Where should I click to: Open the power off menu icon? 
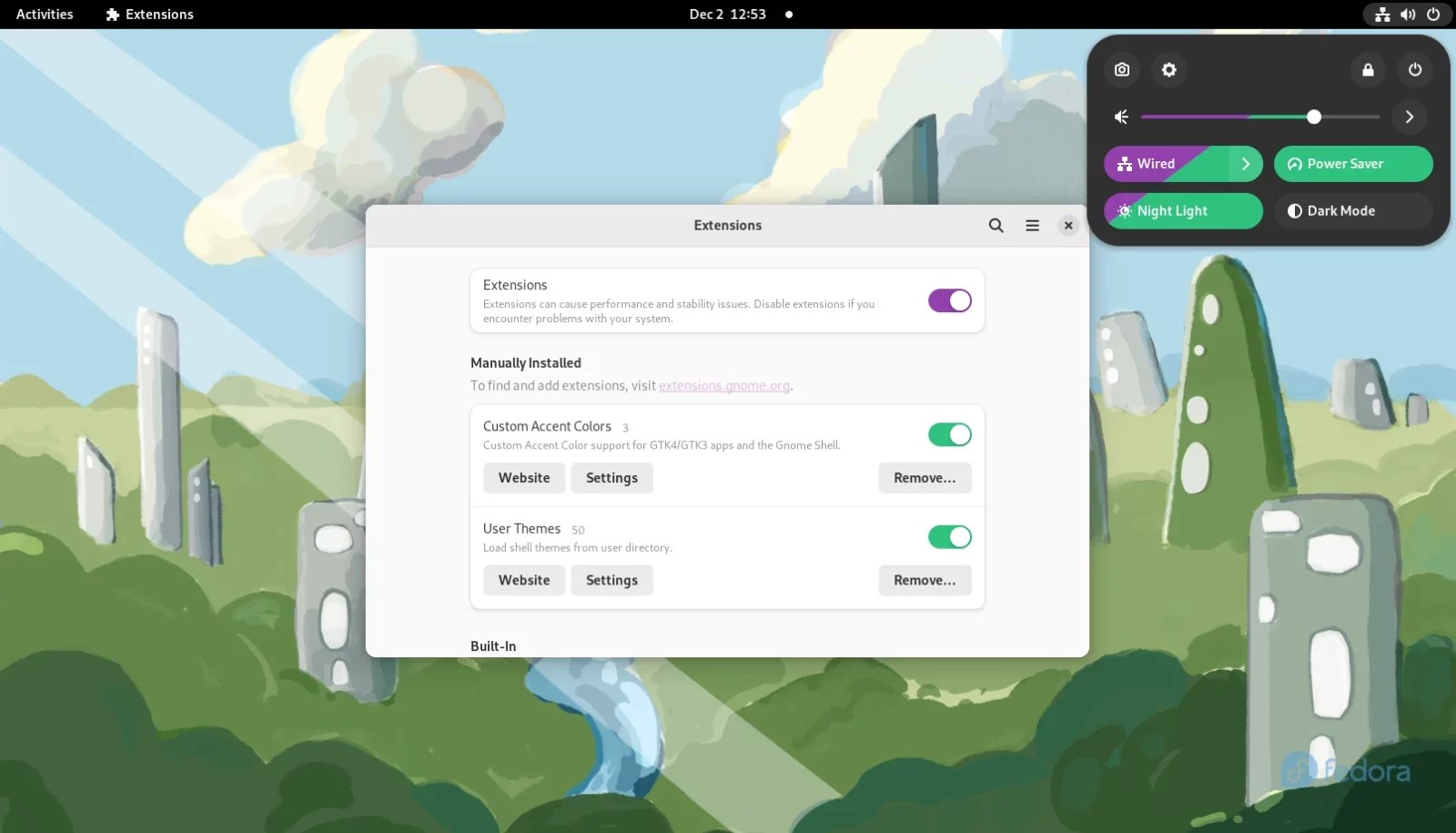(x=1415, y=69)
